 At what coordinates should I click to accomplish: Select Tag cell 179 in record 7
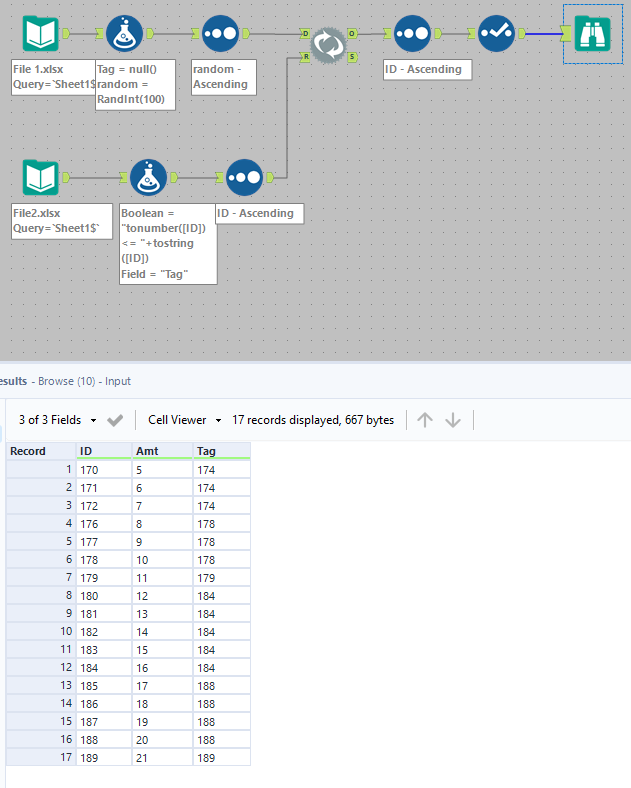[222, 578]
